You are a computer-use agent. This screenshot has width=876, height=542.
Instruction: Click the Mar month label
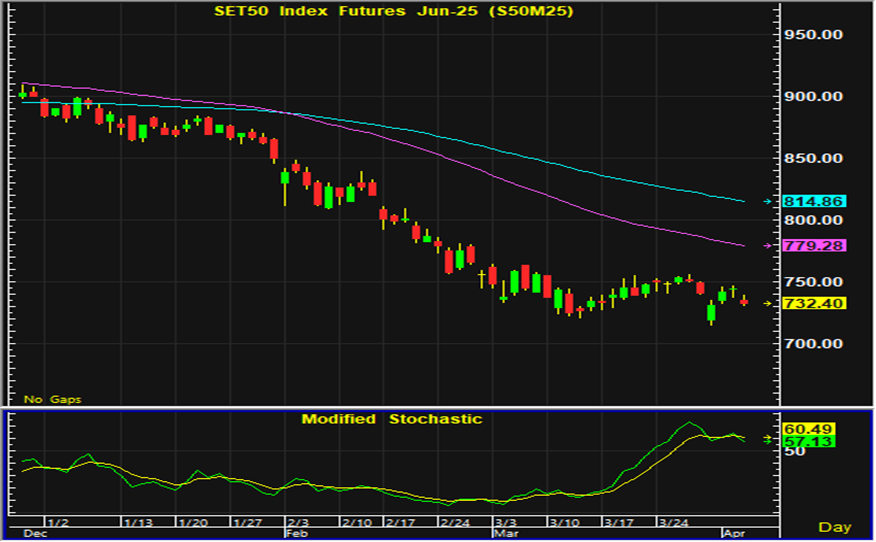[x=506, y=534]
